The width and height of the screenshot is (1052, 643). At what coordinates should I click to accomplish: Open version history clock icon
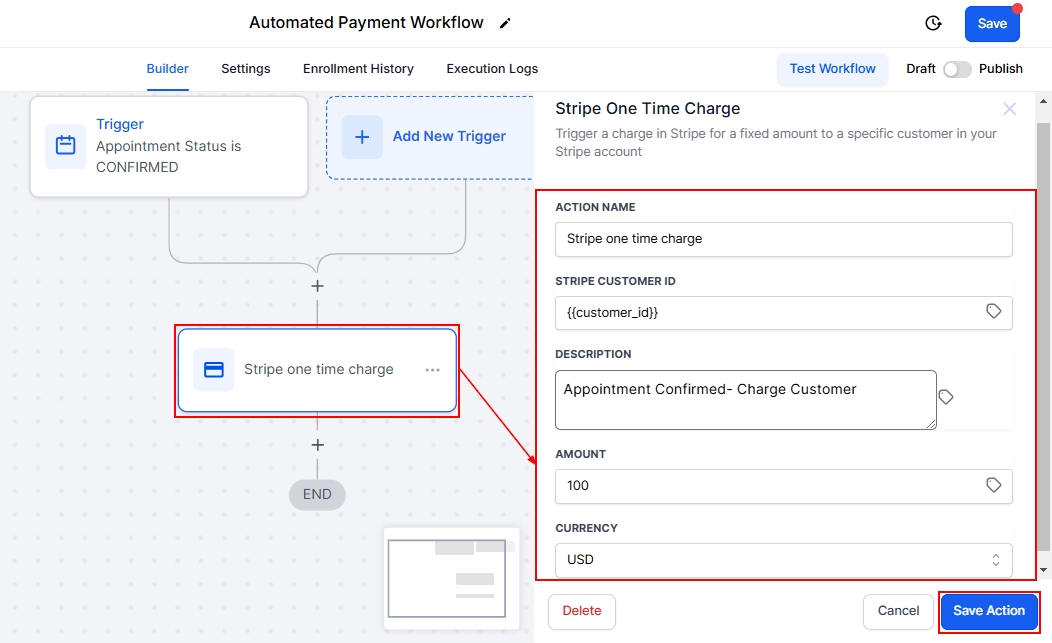pos(932,23)
